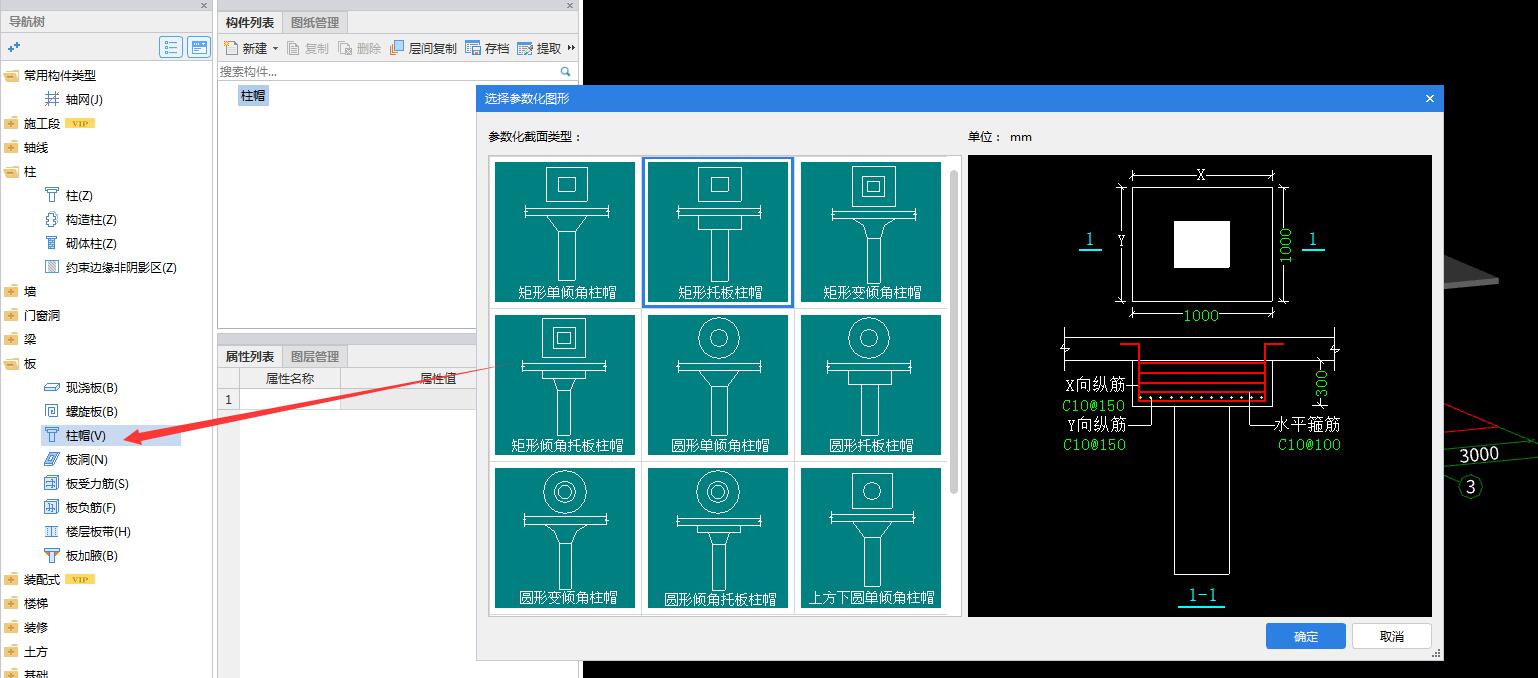Switch to the 构件列表 tab

click(249, 22)
